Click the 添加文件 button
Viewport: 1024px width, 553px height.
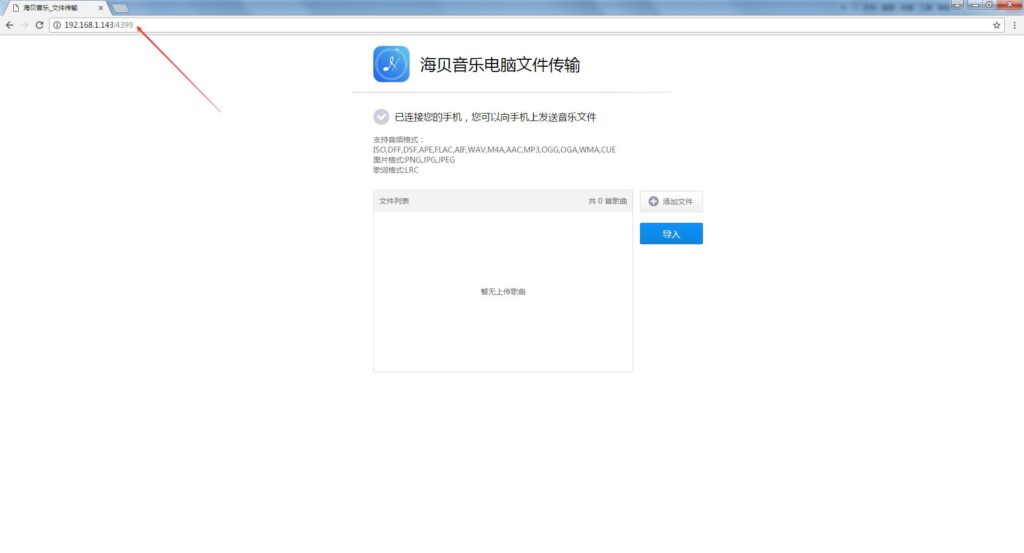tap(671, 202)
